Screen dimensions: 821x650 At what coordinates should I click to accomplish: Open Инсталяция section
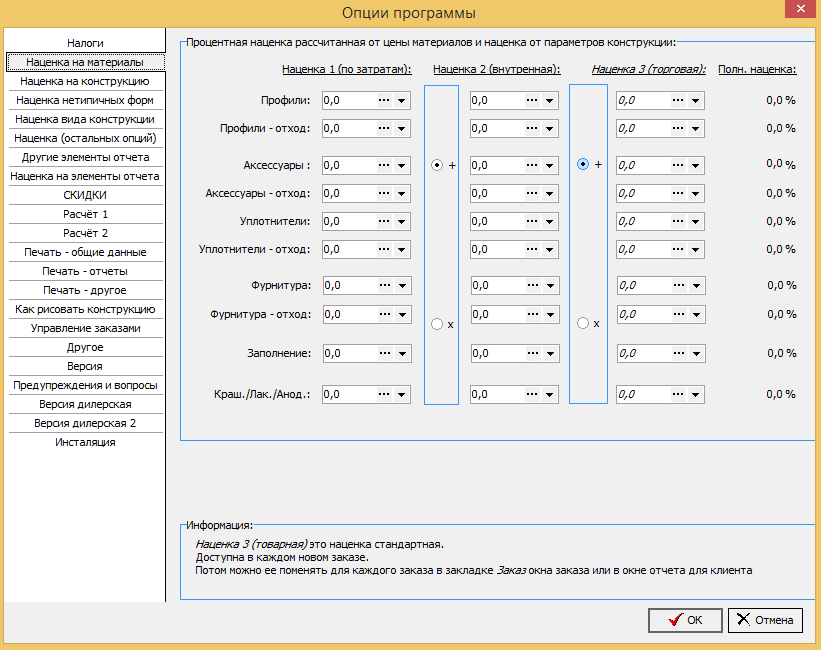pos(85,442)
